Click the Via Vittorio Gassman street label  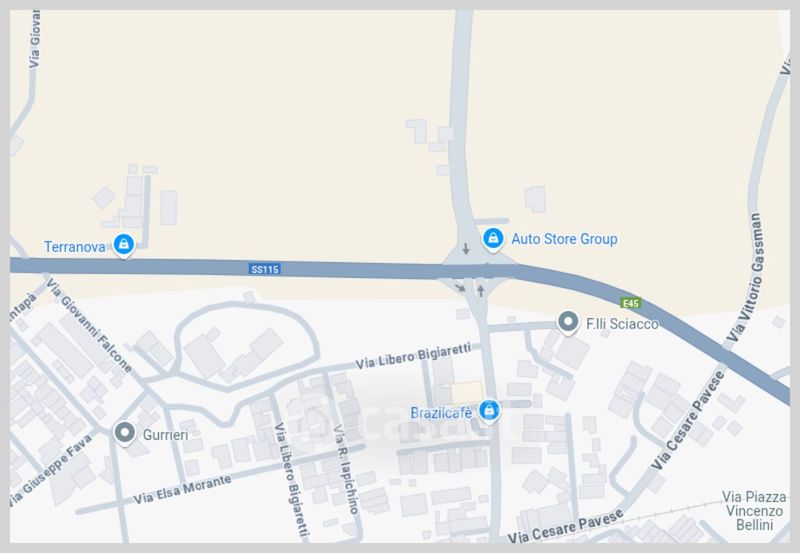point(745,278)
